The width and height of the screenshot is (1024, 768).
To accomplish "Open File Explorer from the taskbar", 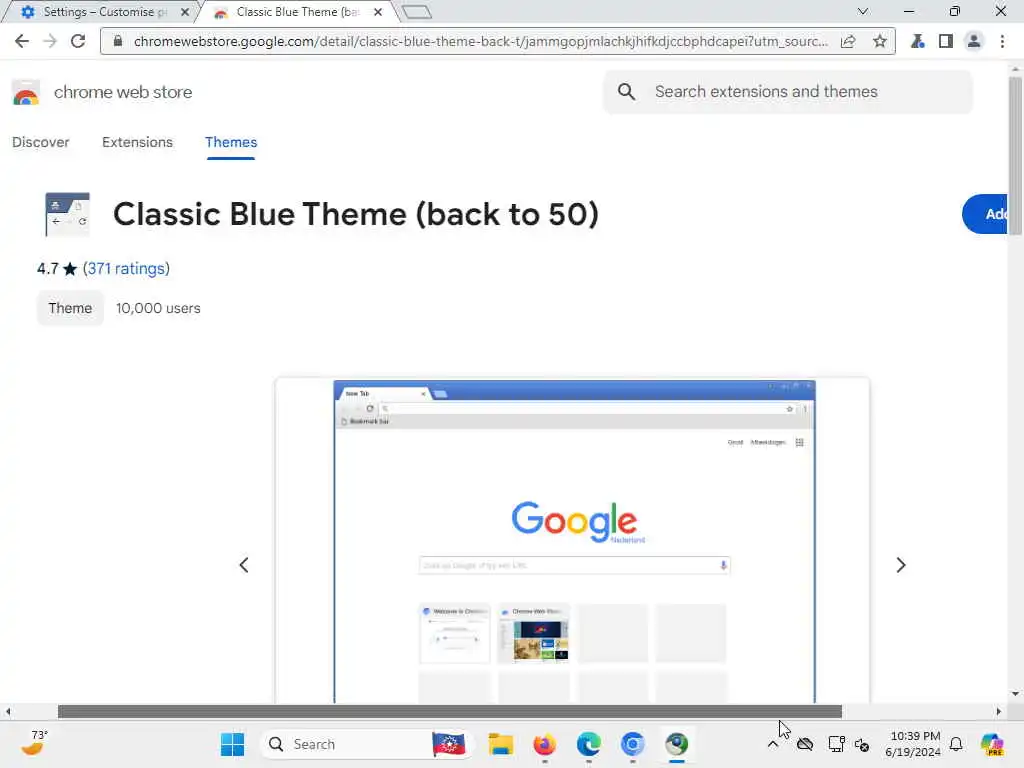I will tap(501, 744).
